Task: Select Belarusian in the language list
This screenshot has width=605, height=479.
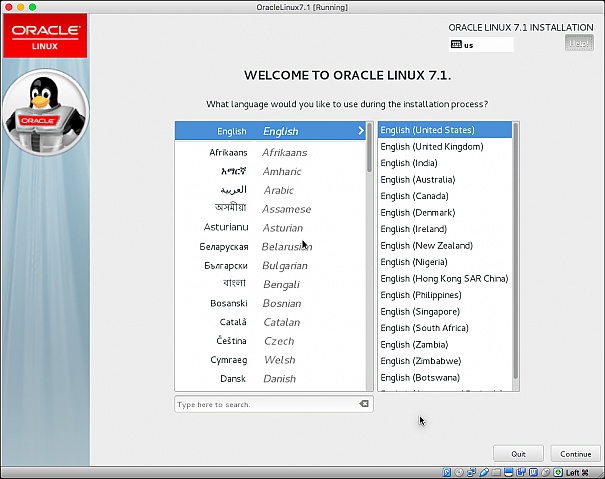Action: 270,247
